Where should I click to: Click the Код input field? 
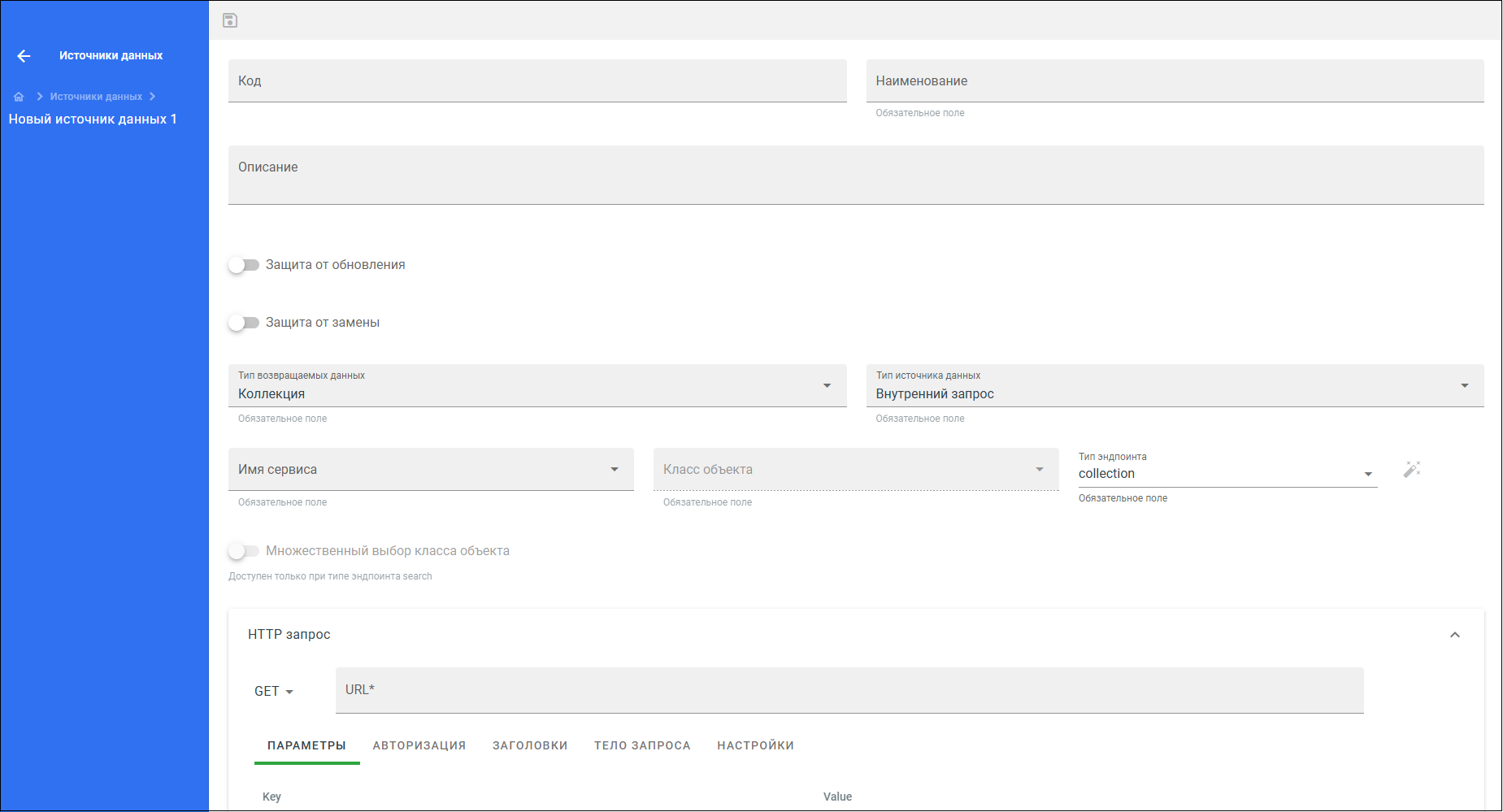point(537,80)
